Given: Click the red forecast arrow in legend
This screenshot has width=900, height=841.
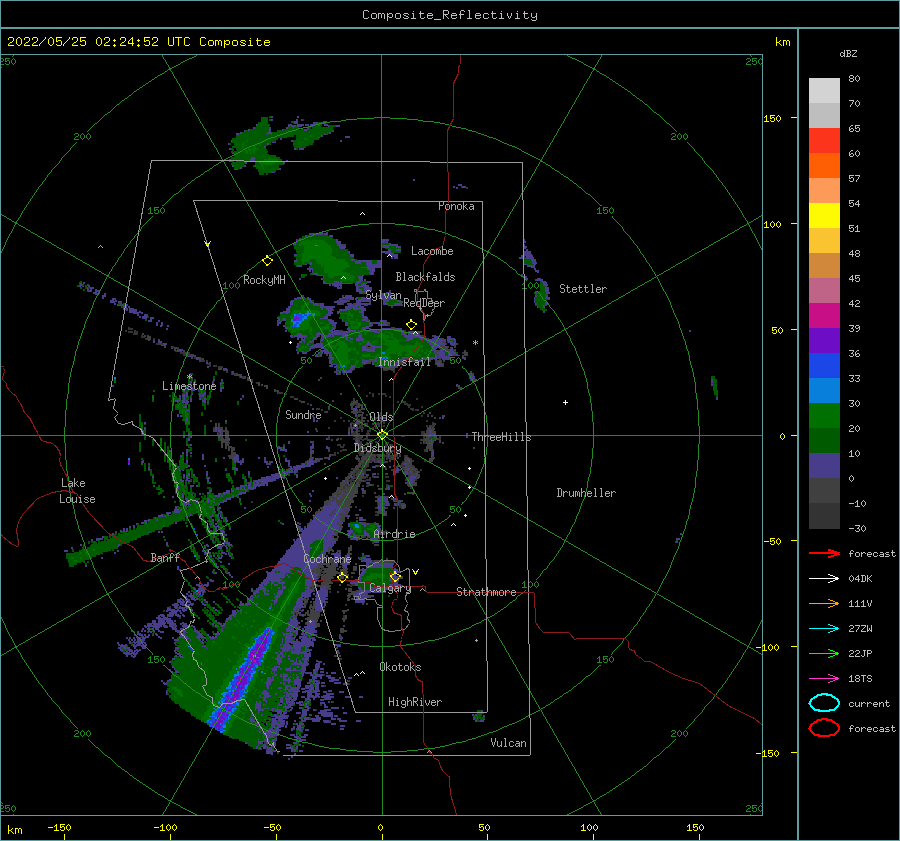Looking at the screenshot, I should coord(824,553).
